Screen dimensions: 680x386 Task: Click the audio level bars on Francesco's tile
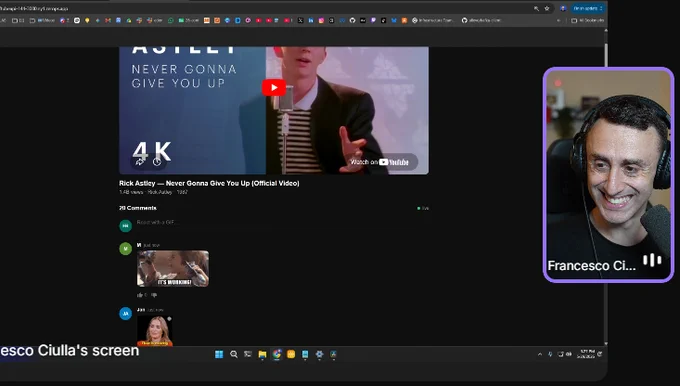(652, 260)
